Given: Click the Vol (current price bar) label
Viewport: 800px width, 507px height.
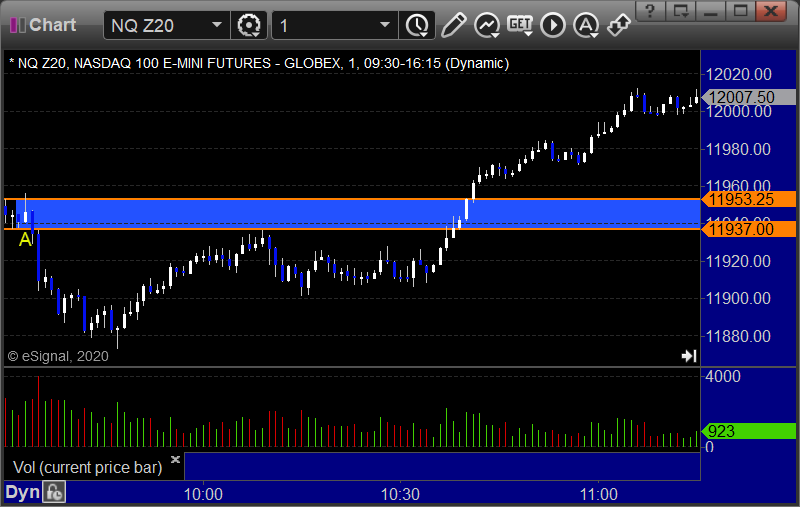Looking at the screenshot, I should [x=87, y=467].
